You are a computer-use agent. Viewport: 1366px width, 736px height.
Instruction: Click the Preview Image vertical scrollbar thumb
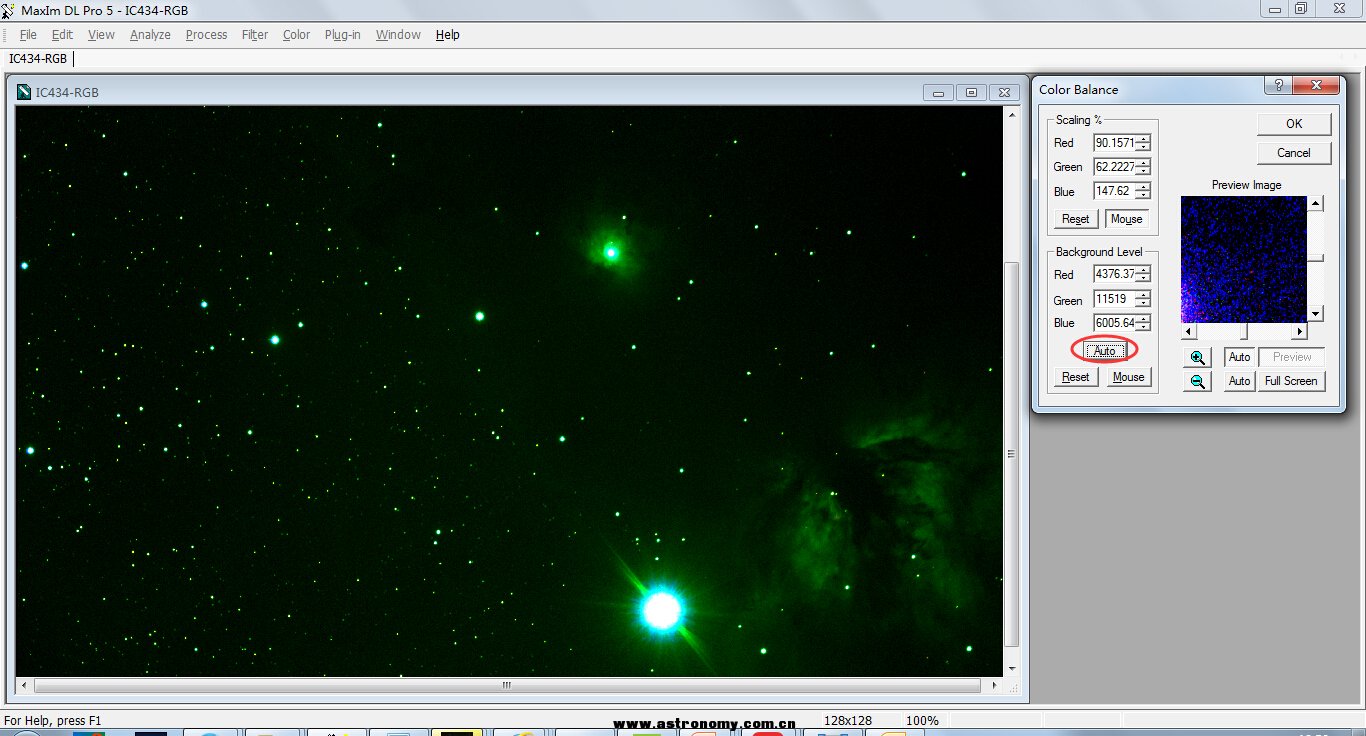pos(1316,258)
